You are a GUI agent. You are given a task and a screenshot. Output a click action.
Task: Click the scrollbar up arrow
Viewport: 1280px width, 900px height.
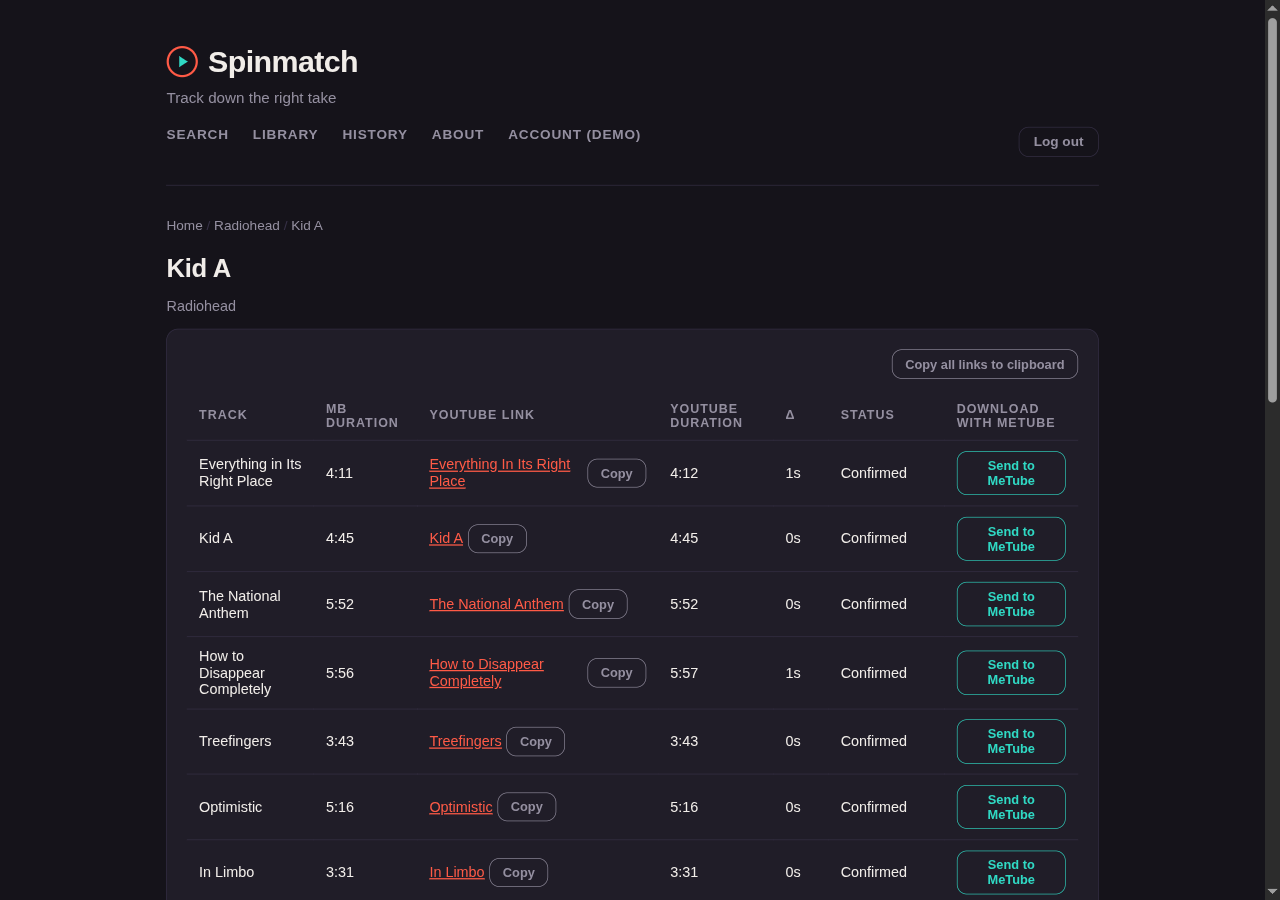tap(1272, 8)
